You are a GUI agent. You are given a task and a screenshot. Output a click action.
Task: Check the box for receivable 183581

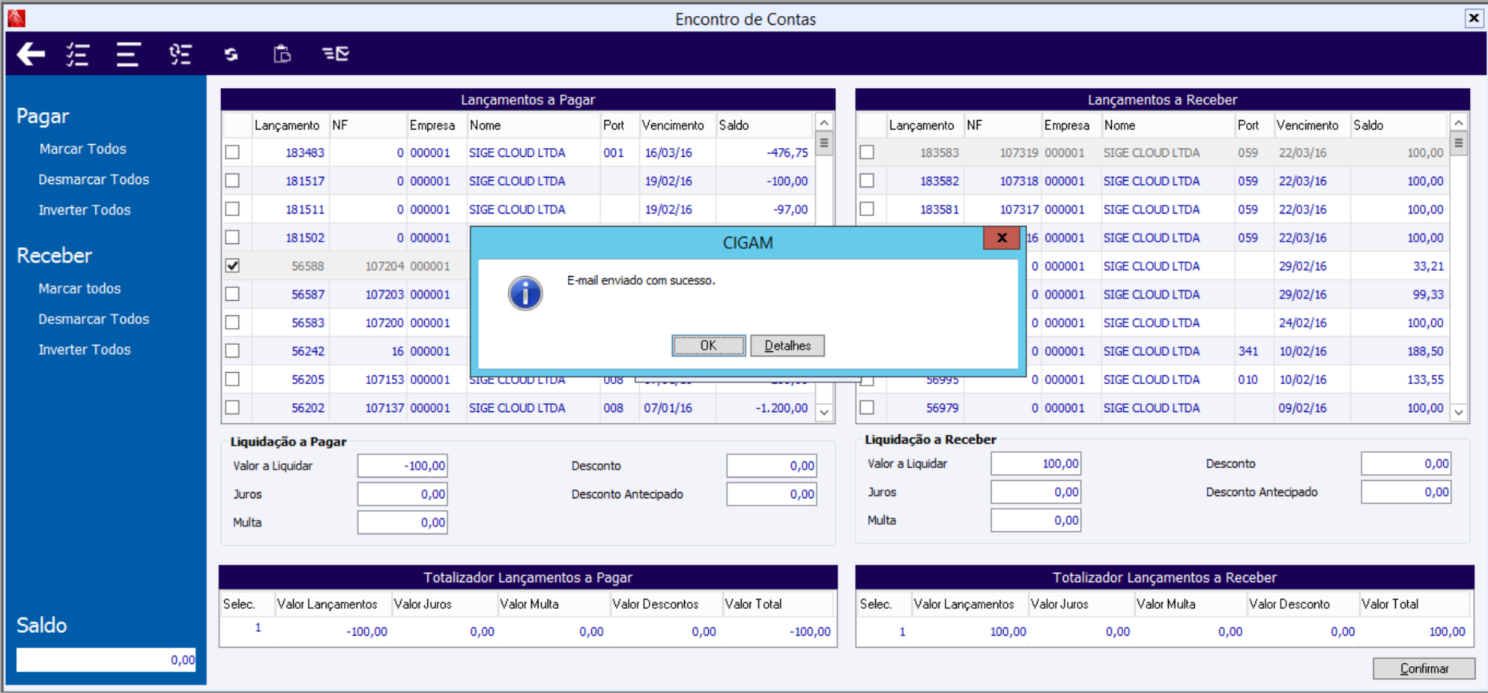[867, 209]
